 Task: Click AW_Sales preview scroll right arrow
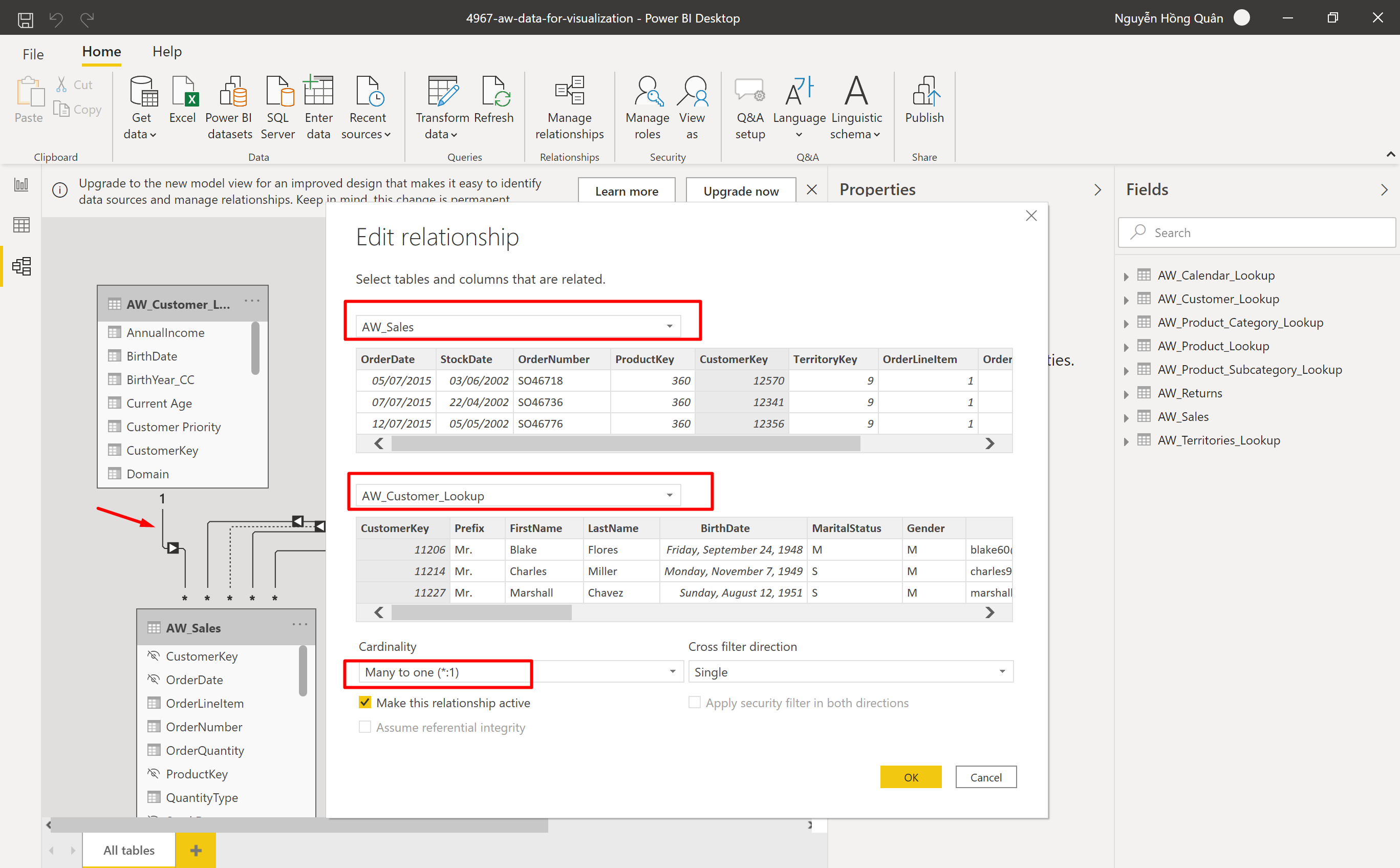[990, 443]
